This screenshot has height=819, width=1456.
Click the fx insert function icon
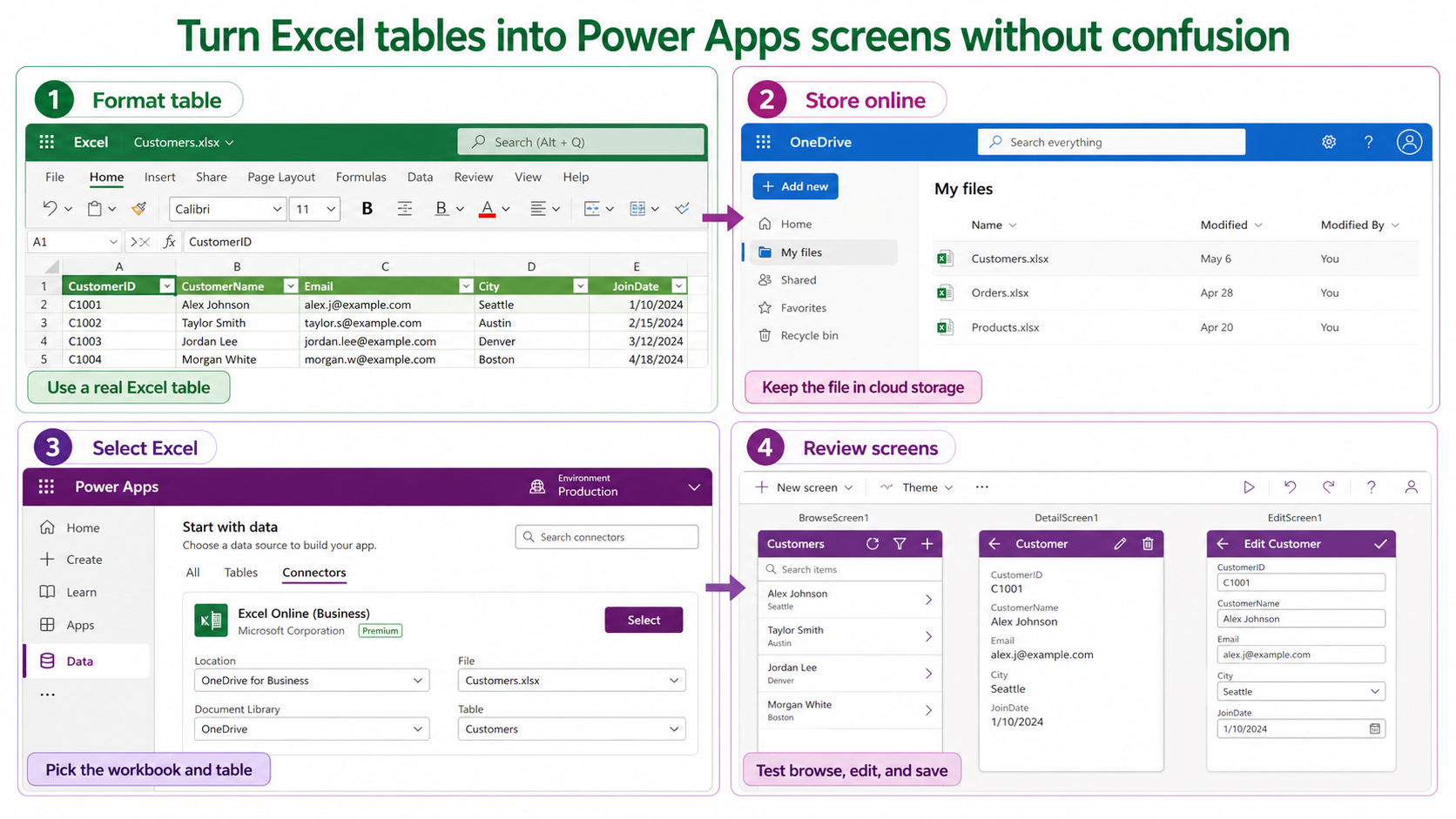[x=170, y=242]
